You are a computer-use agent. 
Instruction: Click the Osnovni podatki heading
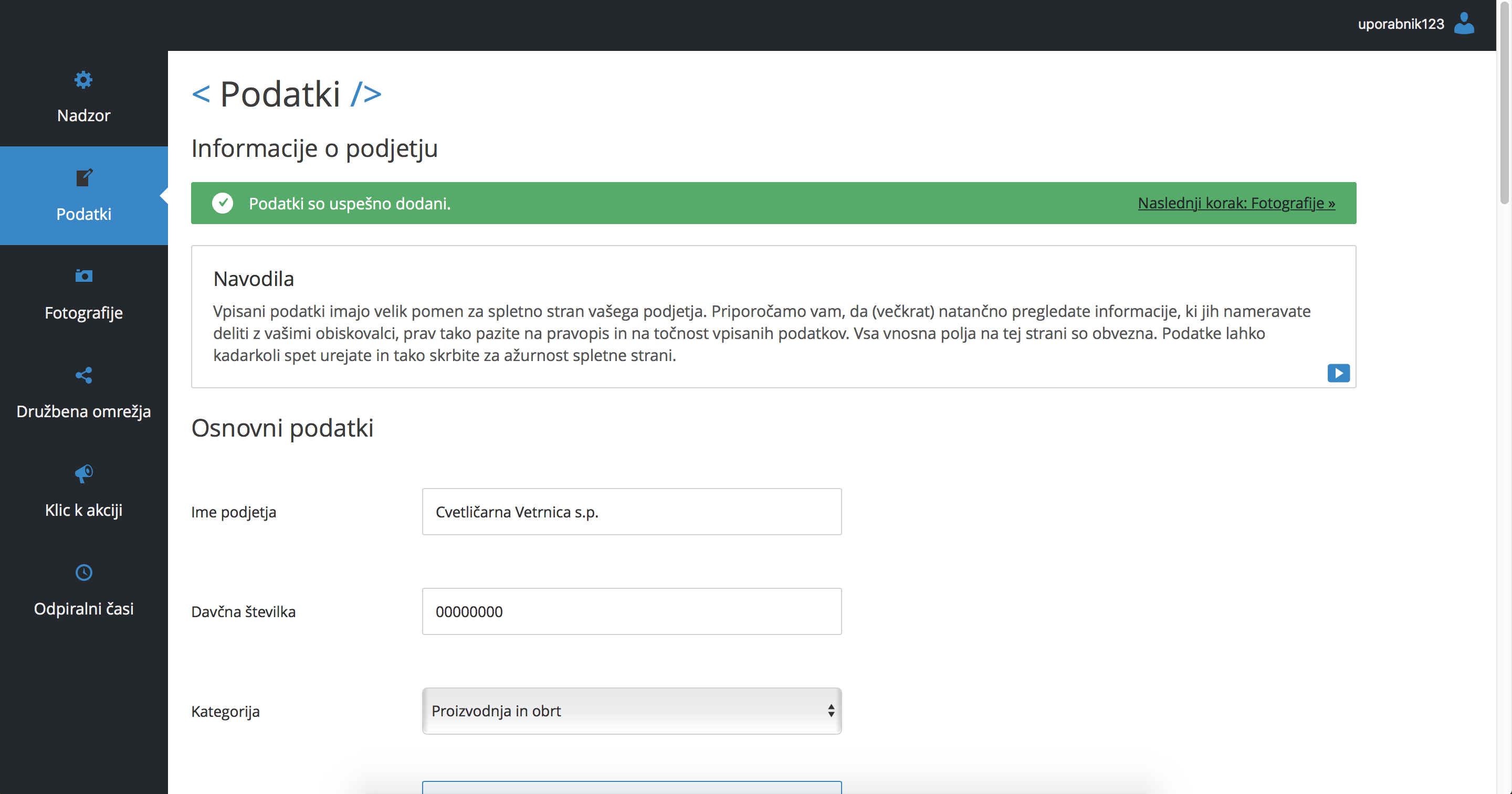point(282,428)
